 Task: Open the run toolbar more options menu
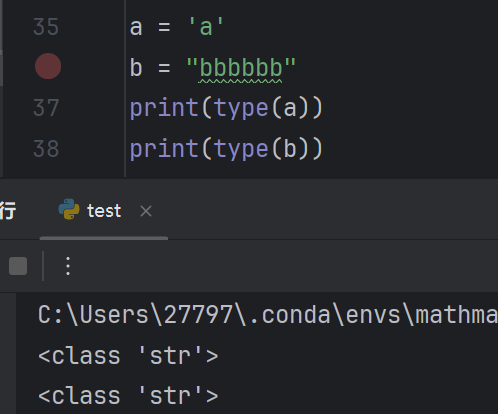point(68,266)
